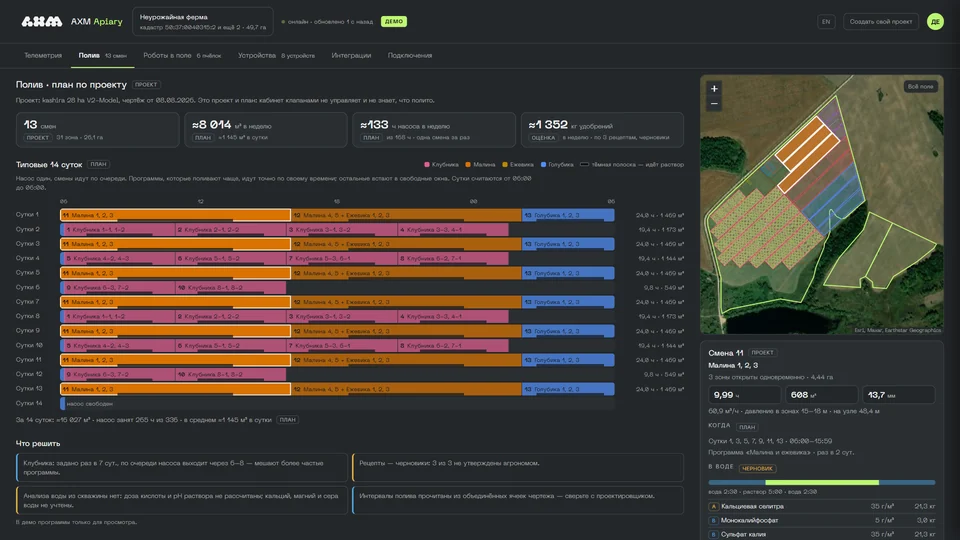Select Клубника 1-1, 1-2 block in Сутки 2
This screenshot has width=960, height=540.
[118, 230]
